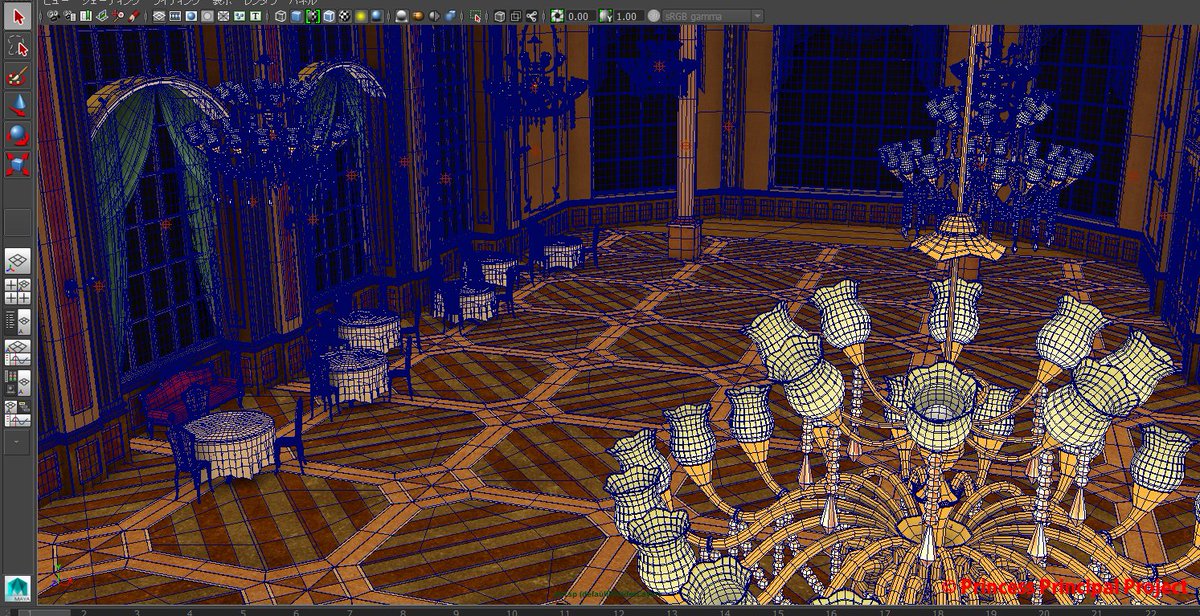
Task: Edit the exposure value field 0.00
Action: (581, 16)
